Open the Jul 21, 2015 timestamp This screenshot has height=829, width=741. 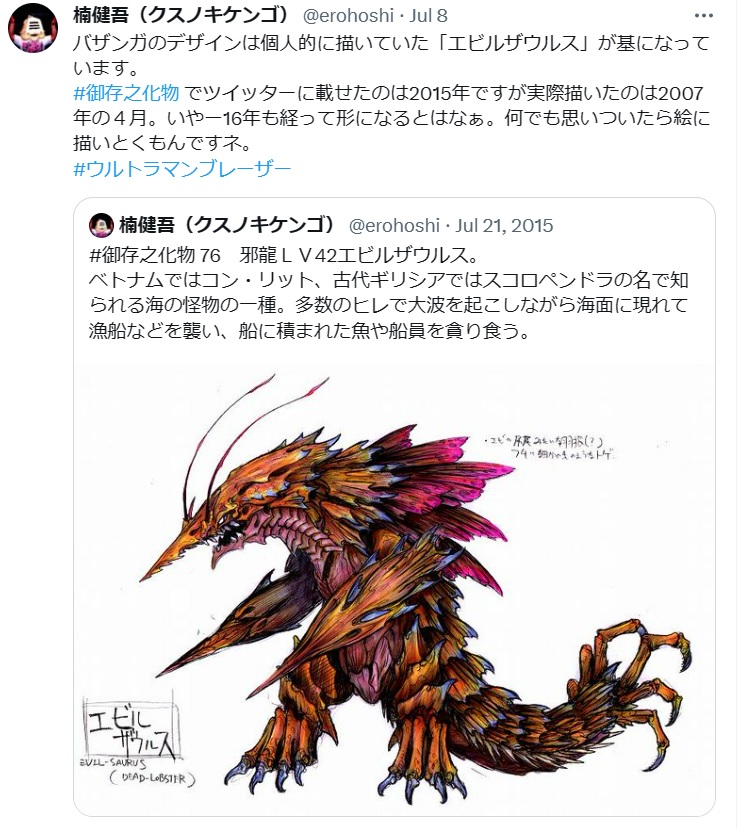[x=504, y=226]
